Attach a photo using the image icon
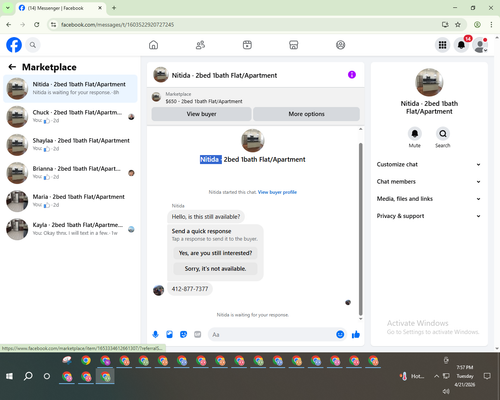Screen dimensions: 500x400 pos(169,334)
